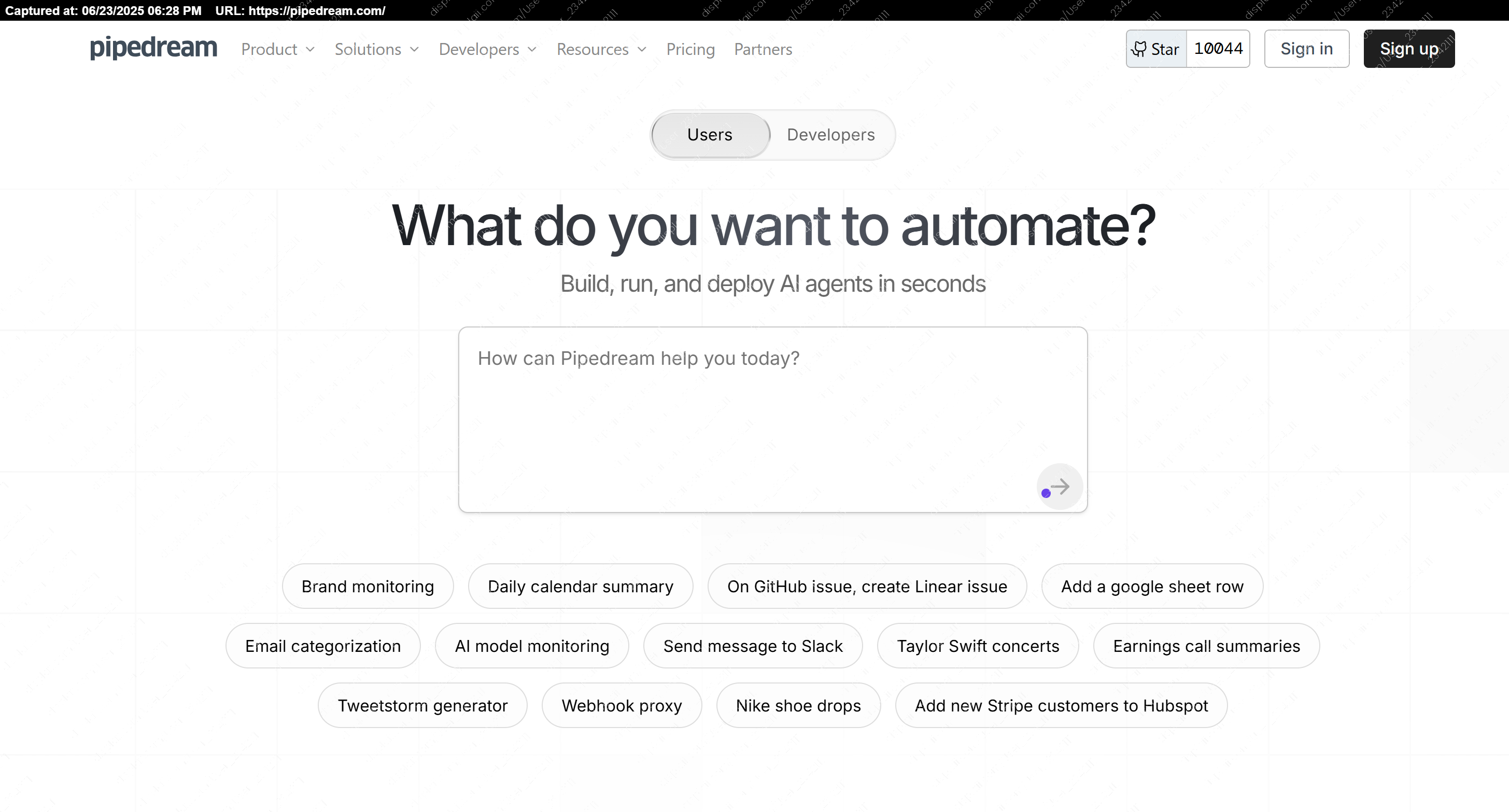1509x812 pixels.
Task: Click the Sign up button
Action: tap(1409, 49)
